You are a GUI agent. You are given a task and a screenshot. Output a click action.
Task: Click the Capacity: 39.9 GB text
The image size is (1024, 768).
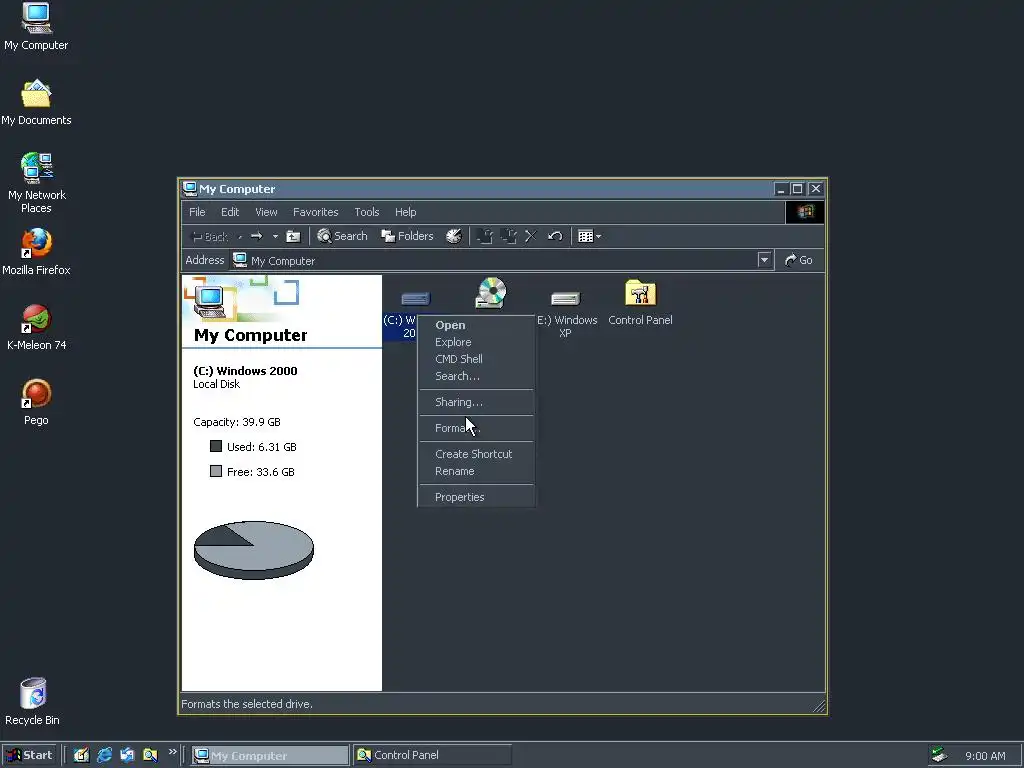click(x=236, y=422)
